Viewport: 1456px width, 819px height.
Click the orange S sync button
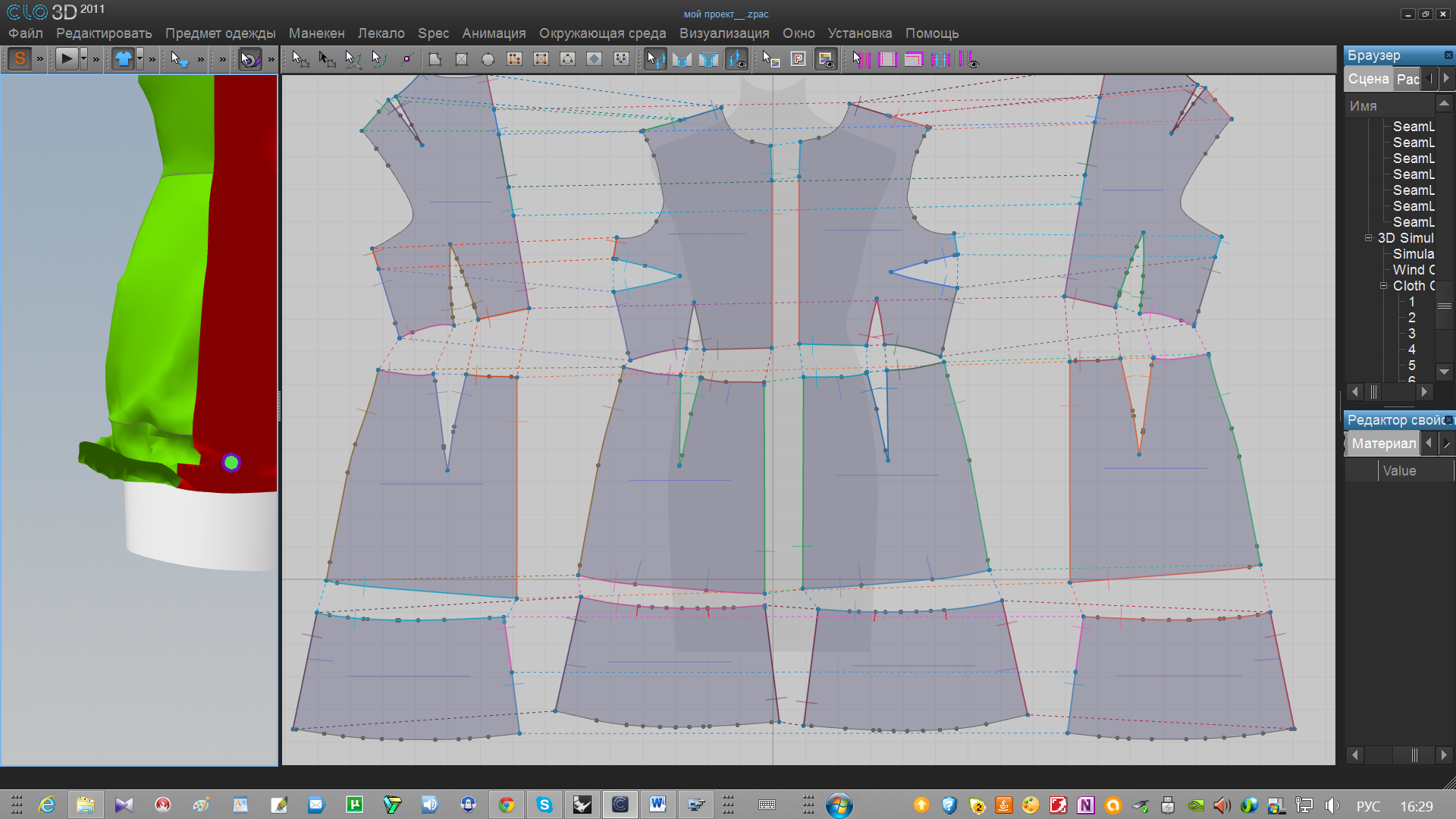click(20, 58)
